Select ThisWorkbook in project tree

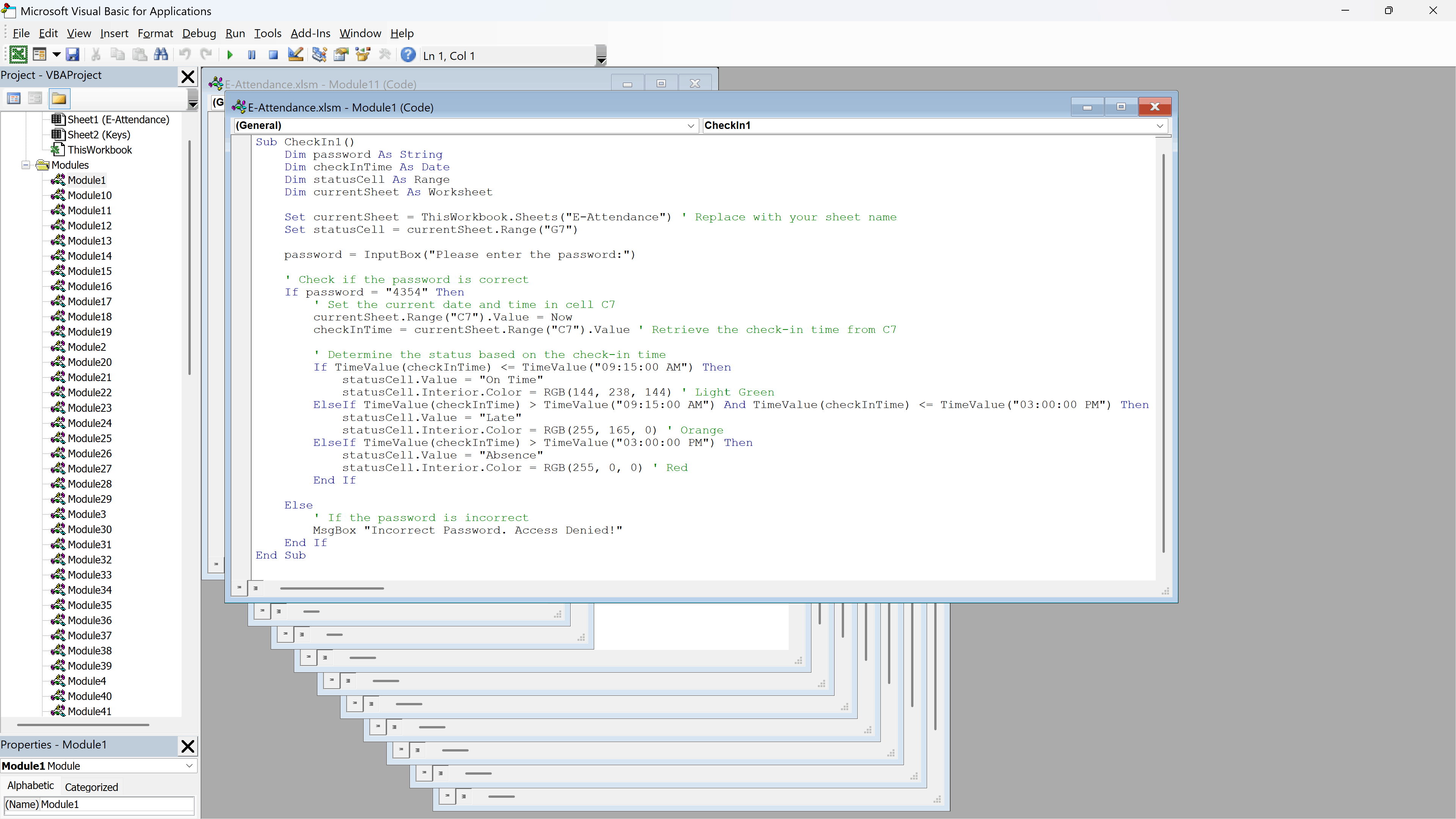click(x=99, y=150)
